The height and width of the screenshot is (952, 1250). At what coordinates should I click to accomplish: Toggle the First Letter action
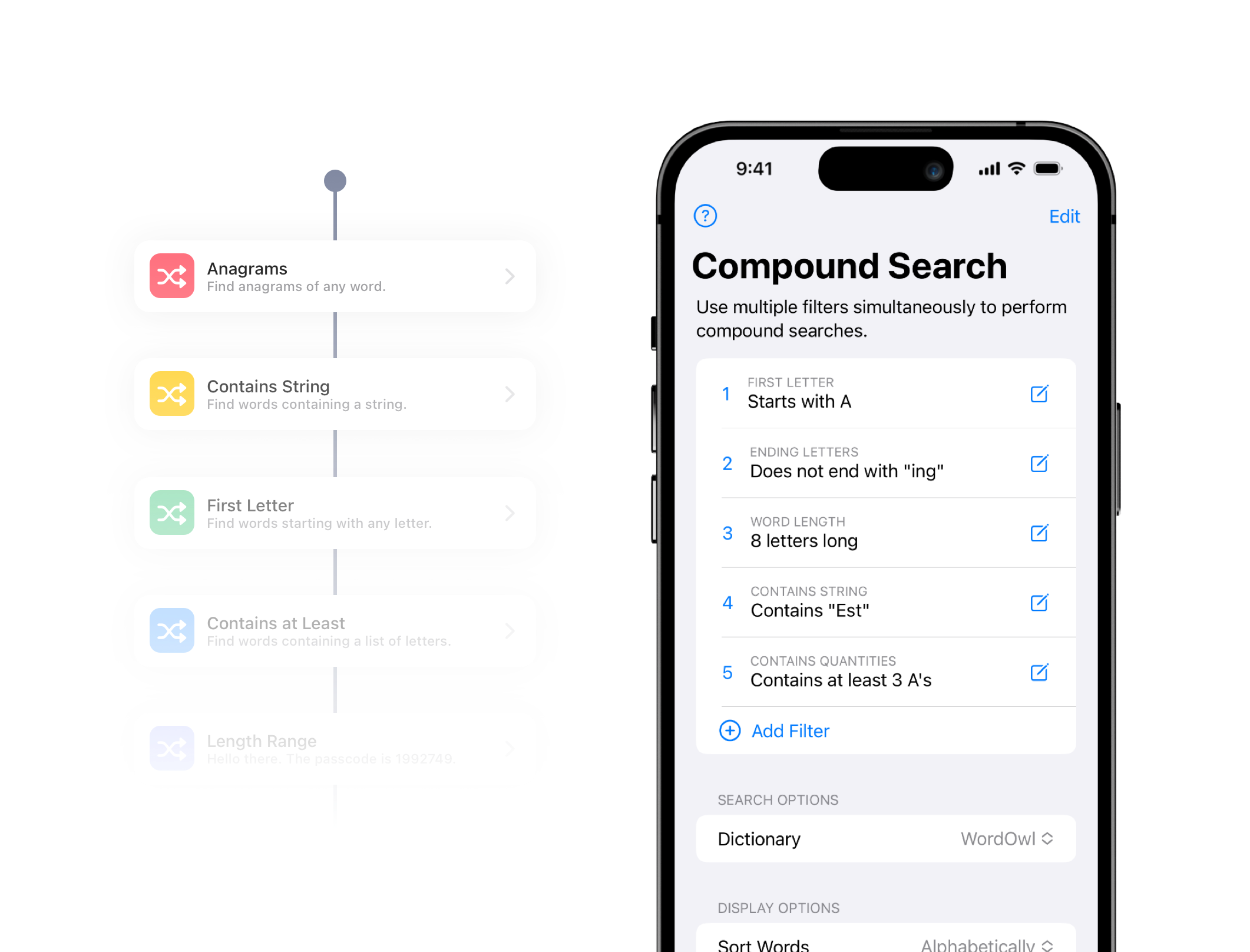[337, 511]
